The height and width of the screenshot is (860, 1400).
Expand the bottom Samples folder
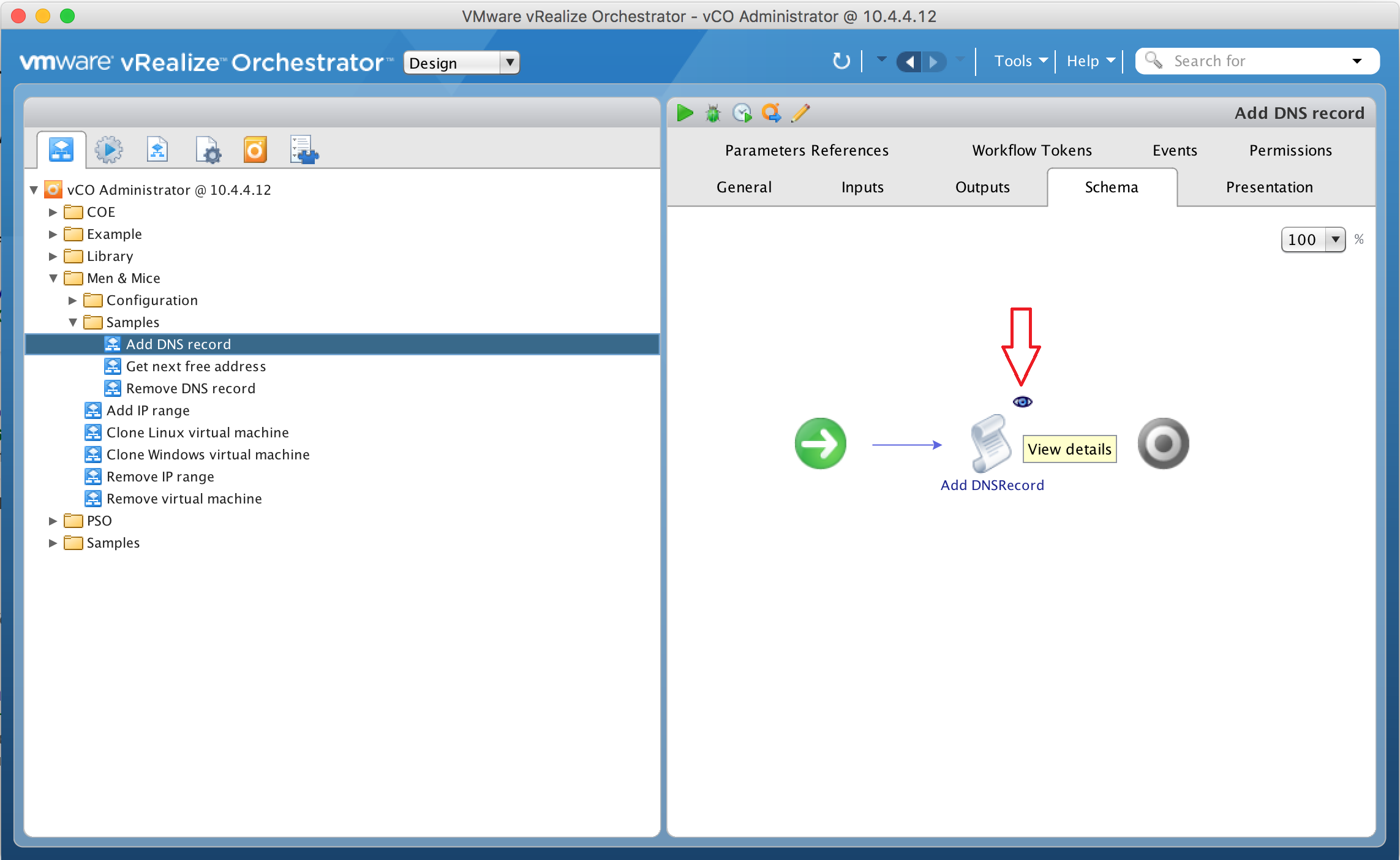[x=53, y=543]
